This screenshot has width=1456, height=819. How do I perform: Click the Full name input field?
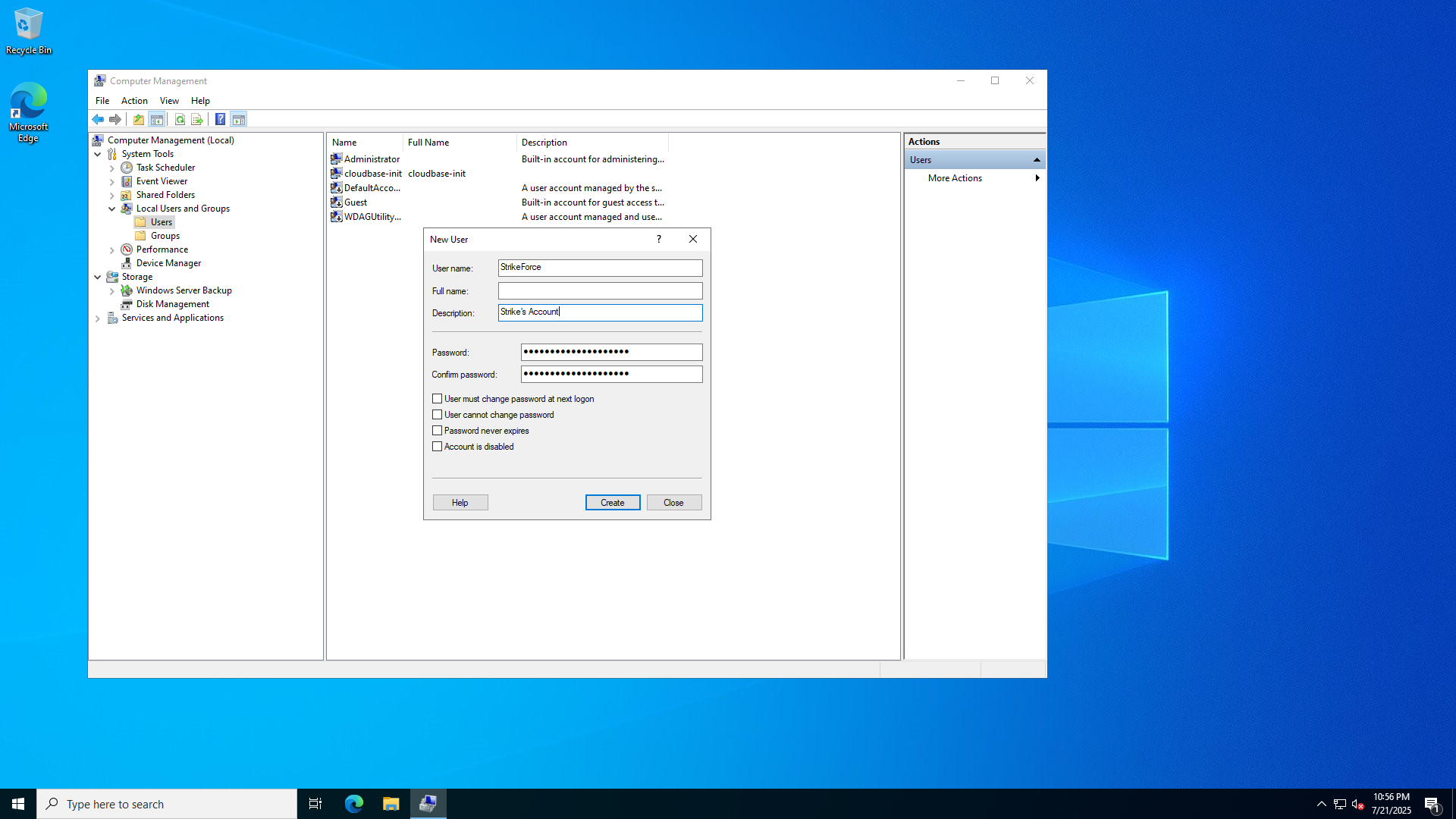[x=600, y=291]
